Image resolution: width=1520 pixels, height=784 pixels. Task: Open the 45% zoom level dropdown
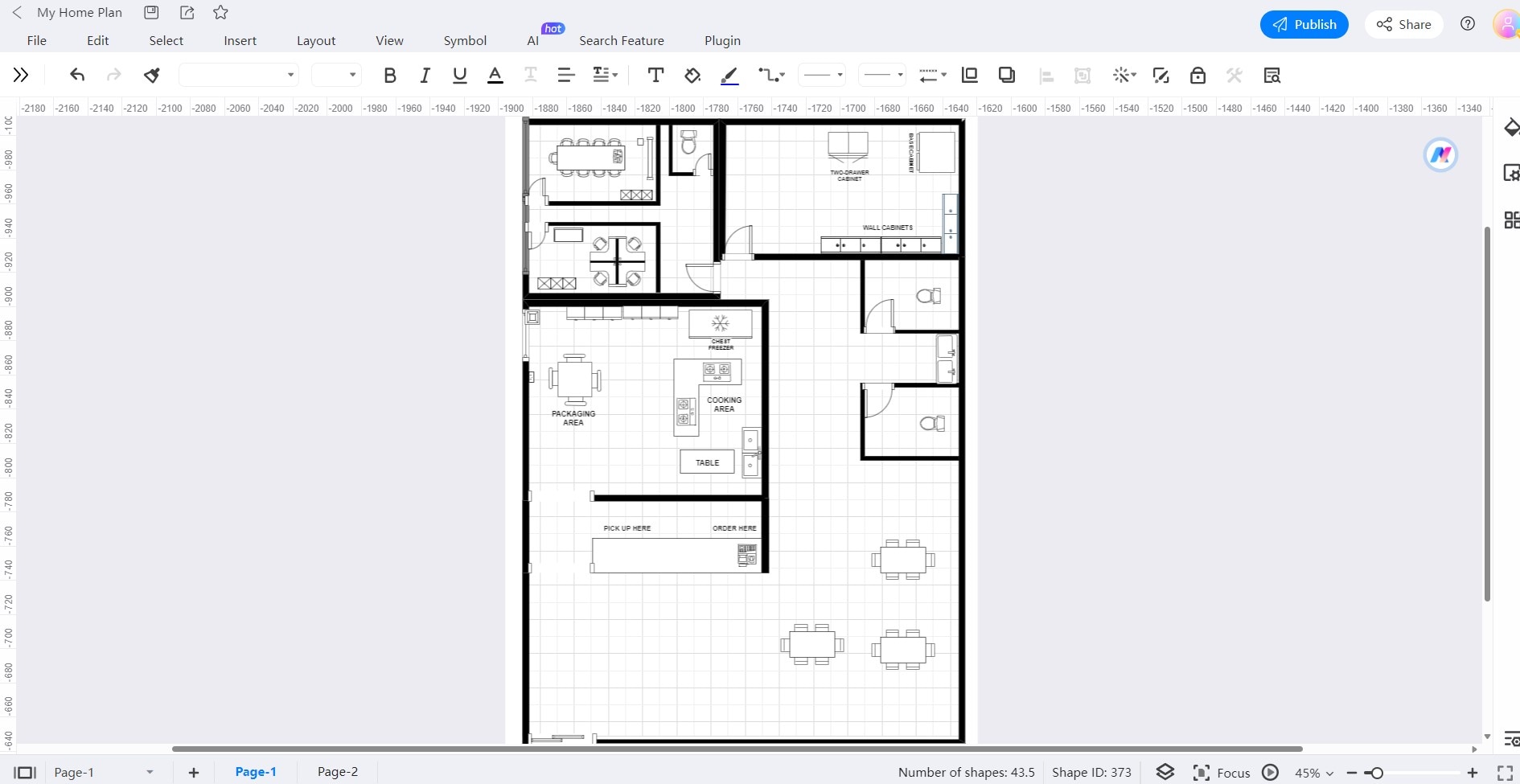click(1313, 772)
